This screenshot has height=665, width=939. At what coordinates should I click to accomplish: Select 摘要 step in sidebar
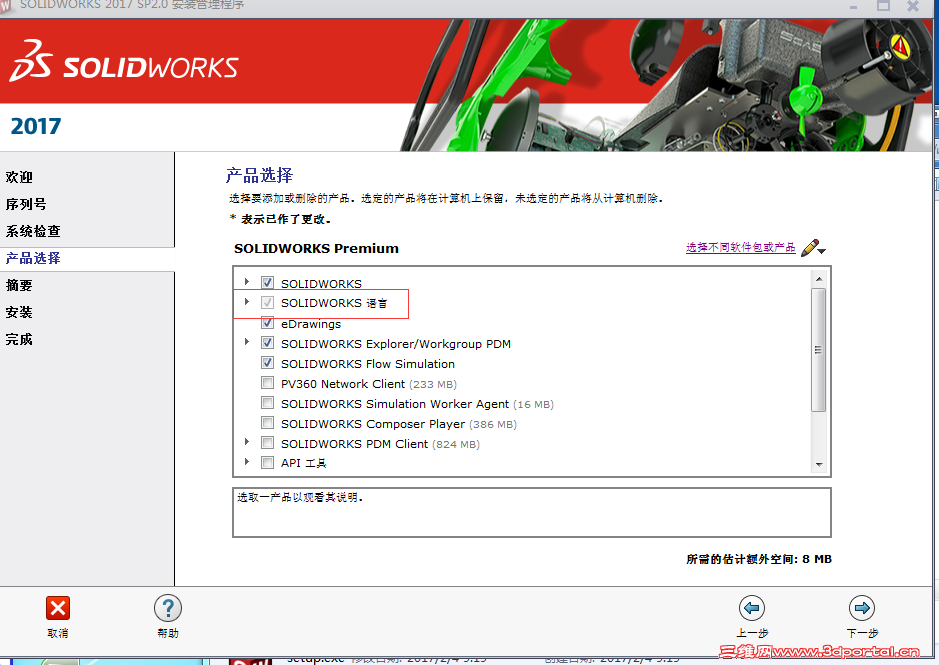pos(19,285)
